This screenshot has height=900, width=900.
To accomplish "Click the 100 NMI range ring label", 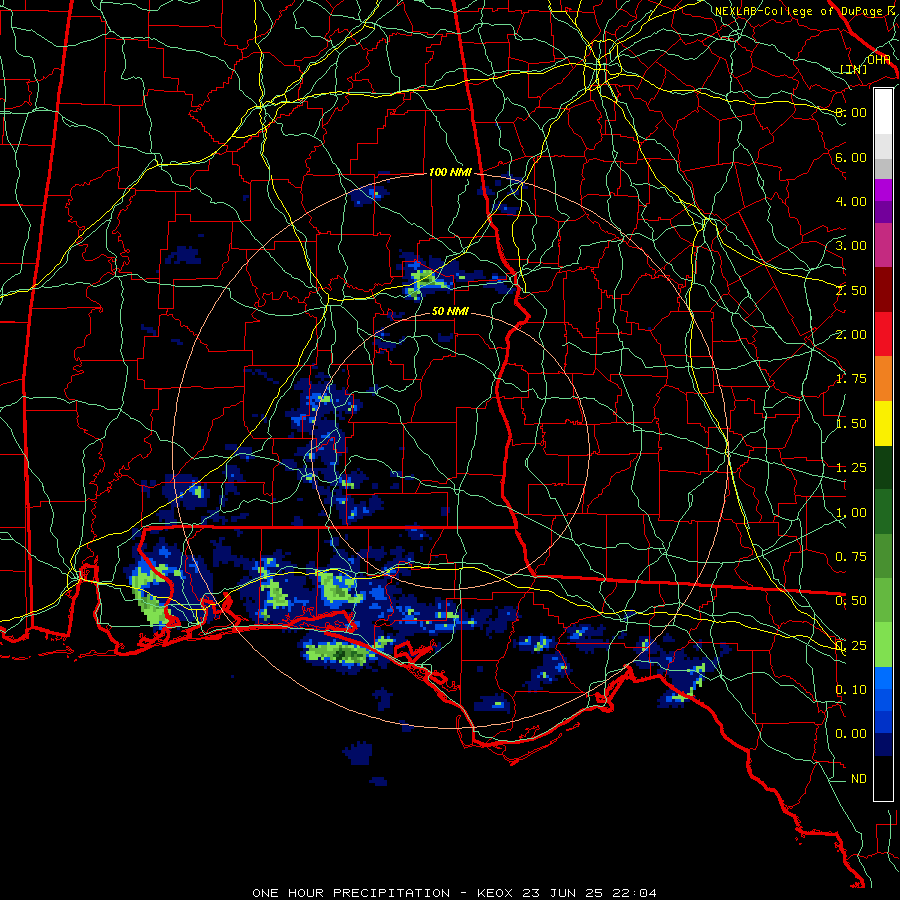I will pos(450,172).
